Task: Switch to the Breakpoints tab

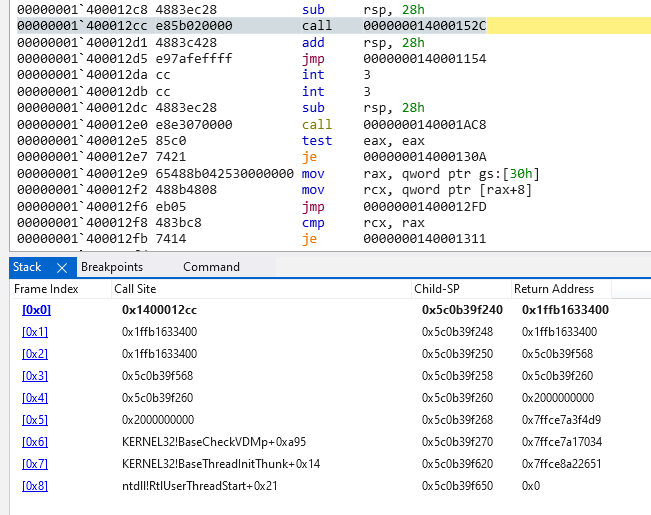Action: (x=112, y=267)
